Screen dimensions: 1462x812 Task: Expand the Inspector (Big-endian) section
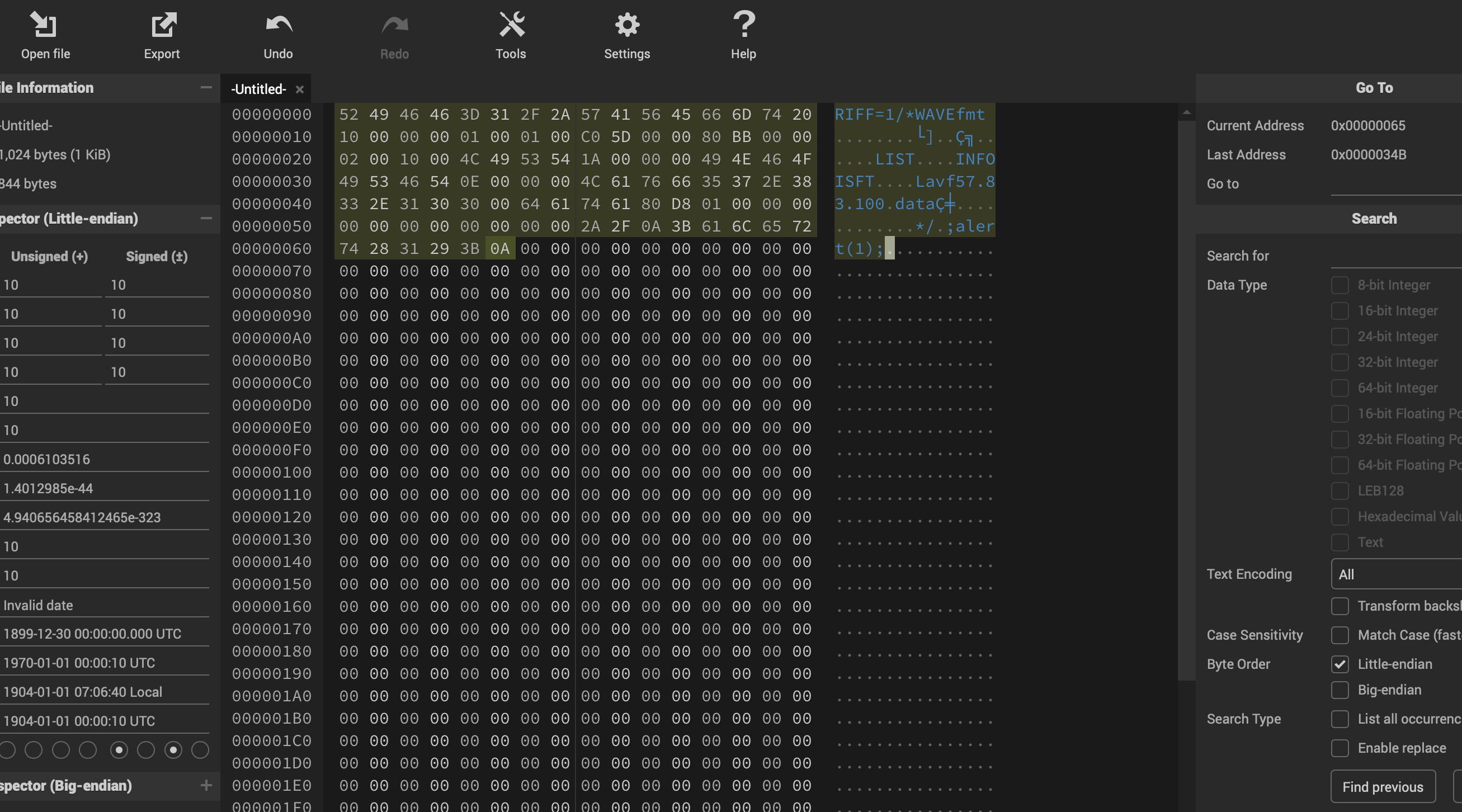coord(205,786)
